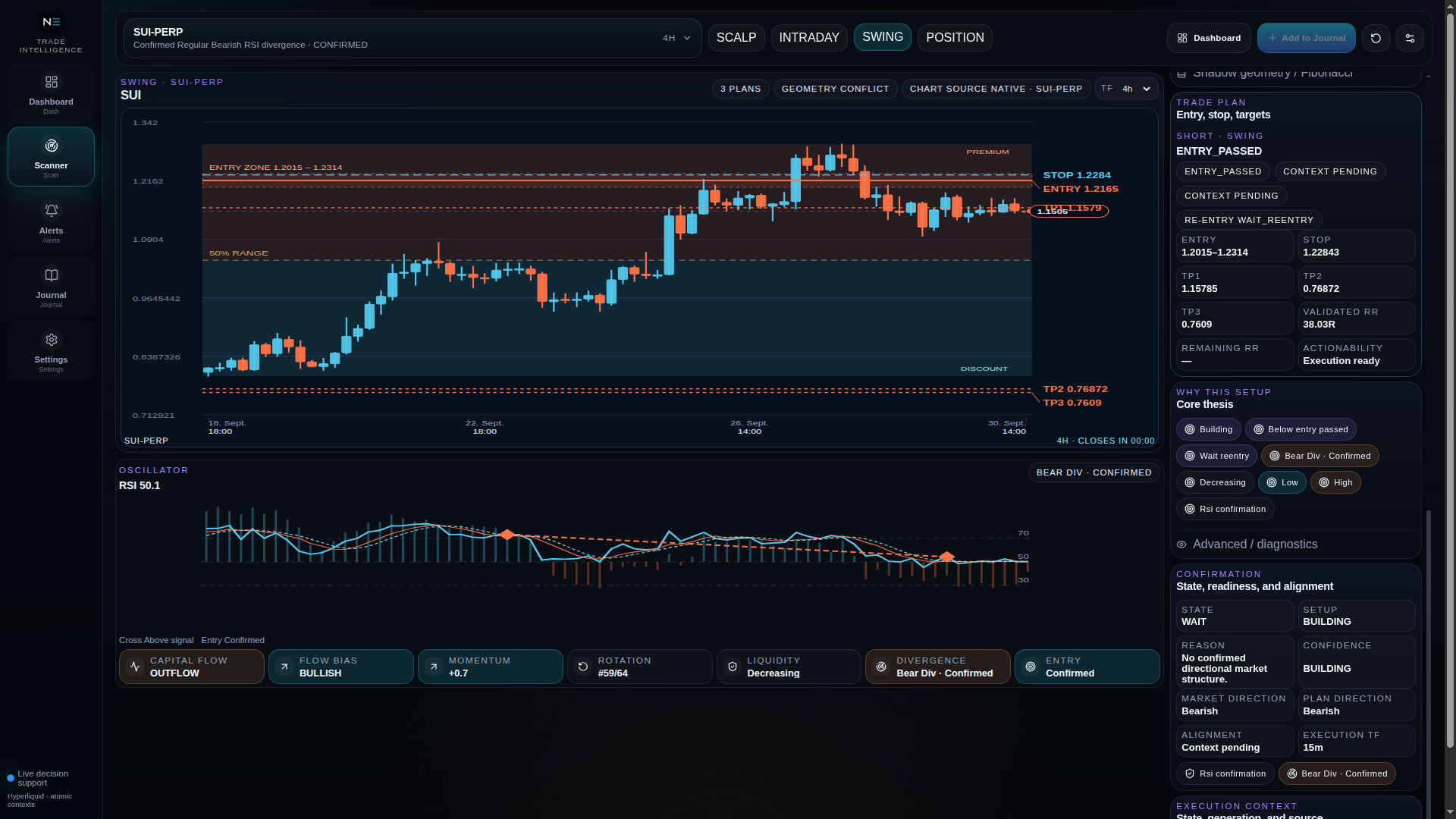Switch to the SCALP mode tab
This screenshot has width=1456, height=819.
736,38
